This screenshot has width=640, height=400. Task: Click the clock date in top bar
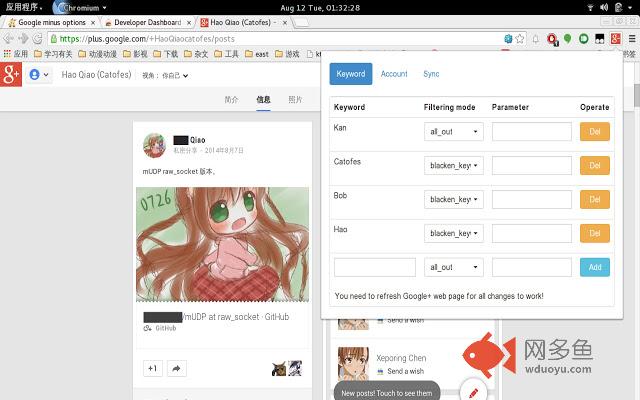pos(320,7)
